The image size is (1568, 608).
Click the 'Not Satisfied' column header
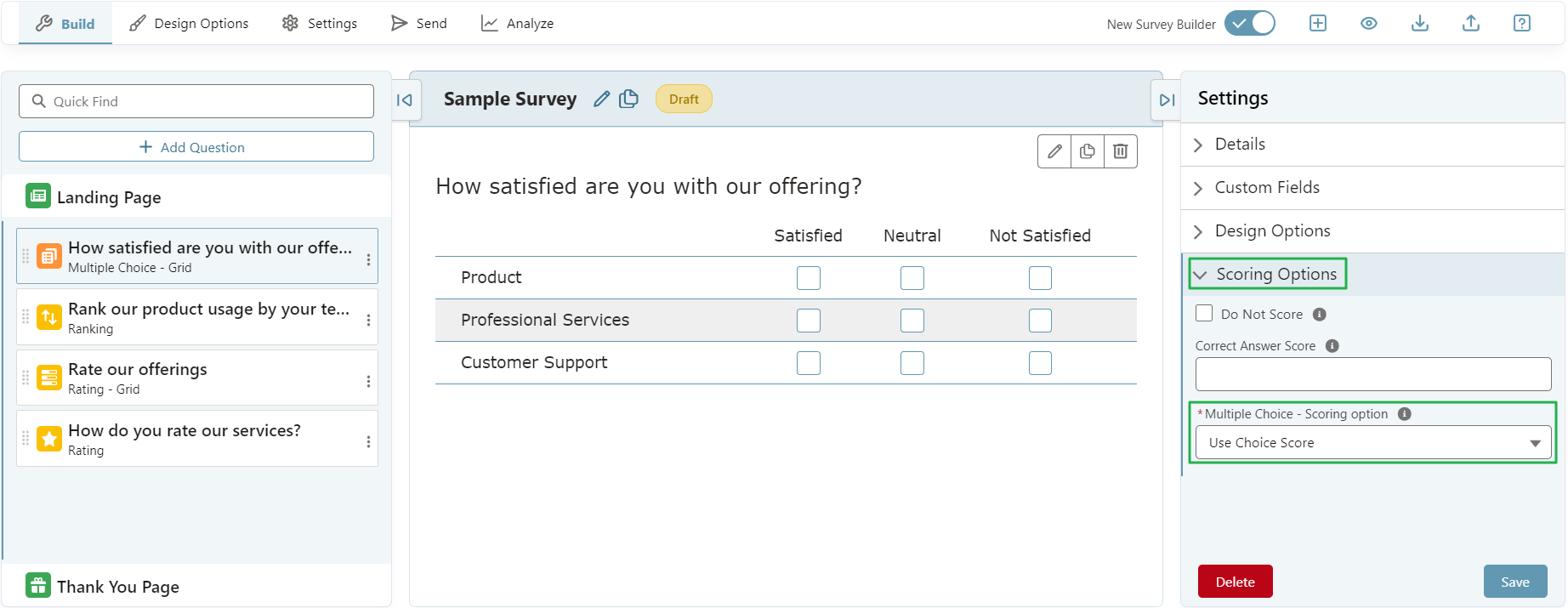coord(1040,236)
